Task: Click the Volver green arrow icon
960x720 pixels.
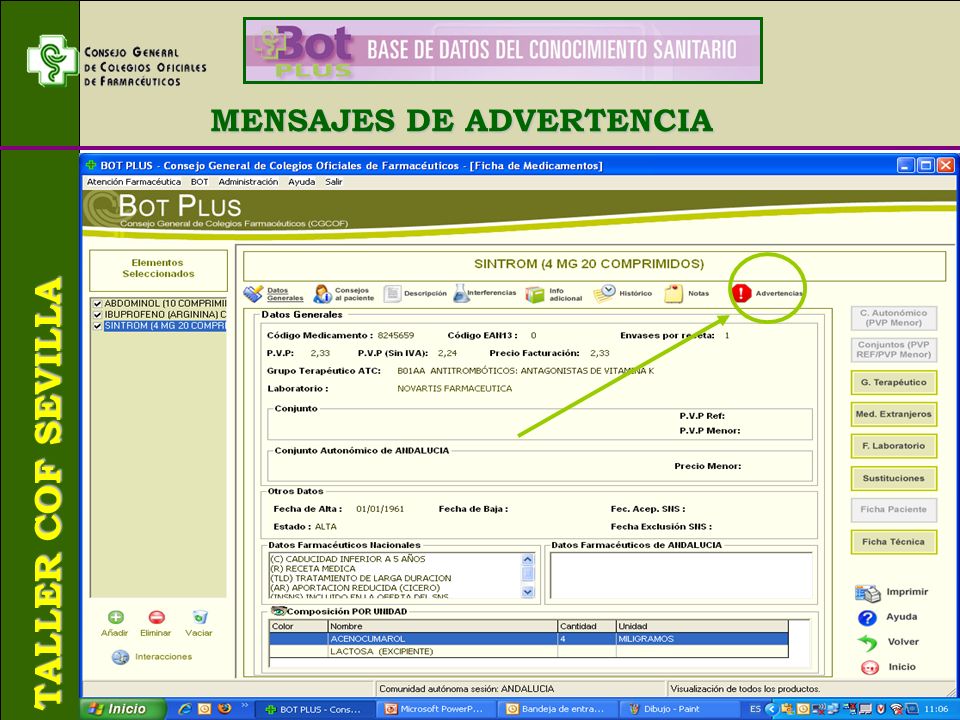Action: pos(868,642)
